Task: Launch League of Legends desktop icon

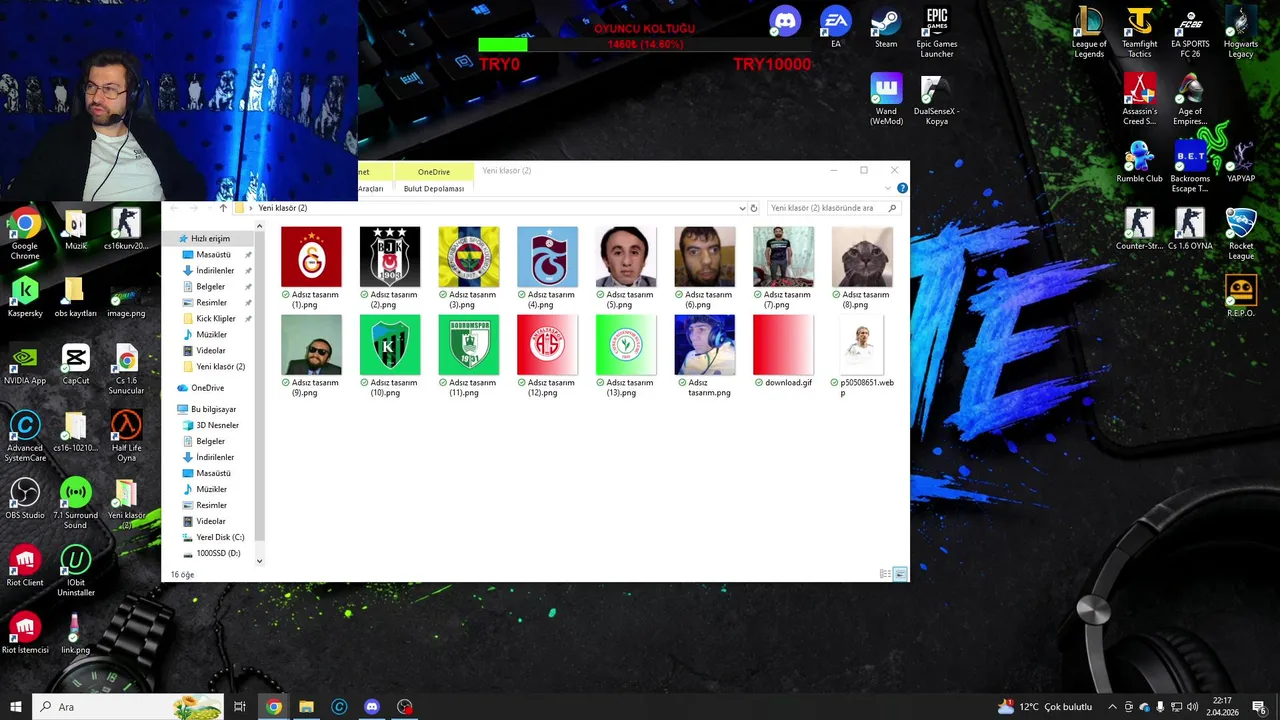Action: (1089, 32)
